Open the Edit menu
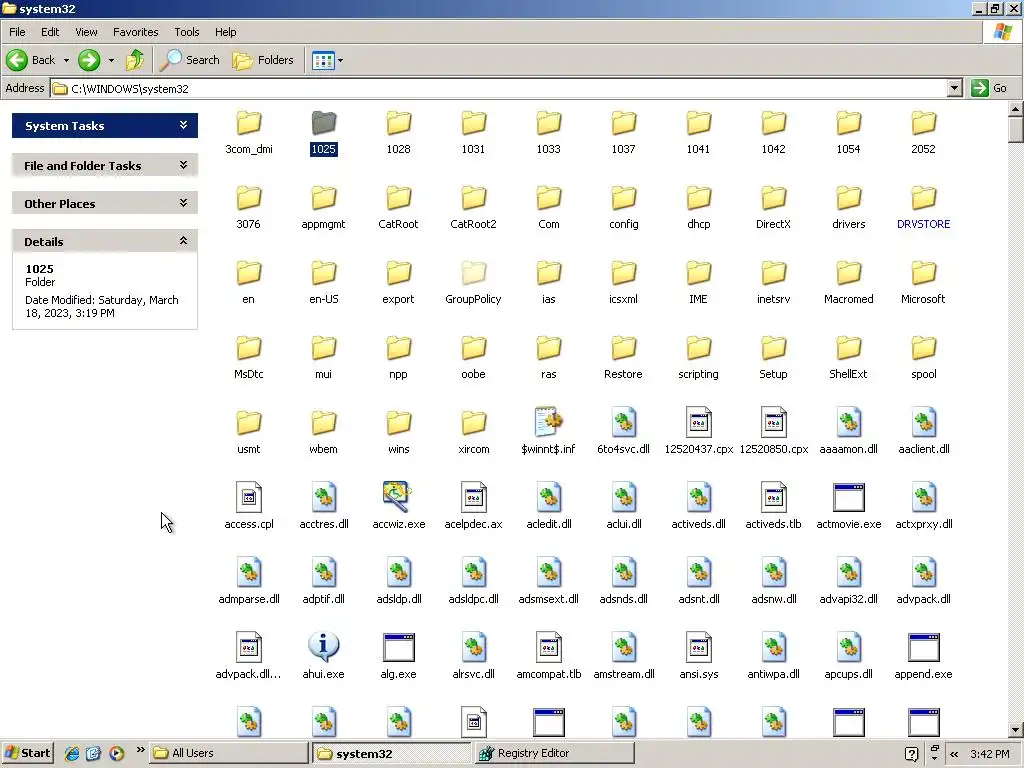 (50, 32)
